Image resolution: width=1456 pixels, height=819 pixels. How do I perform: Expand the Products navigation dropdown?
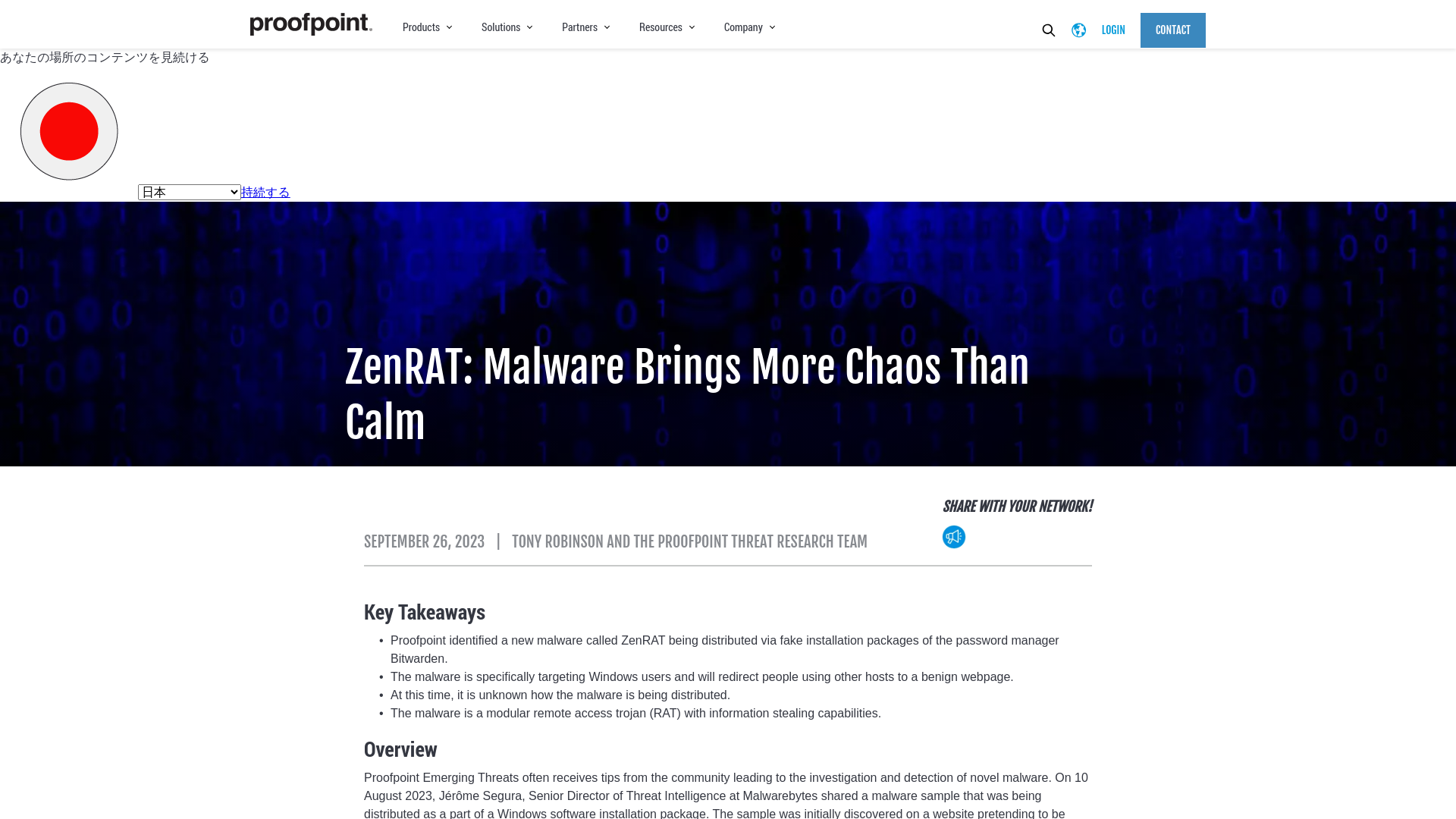(x=426, y=27)
